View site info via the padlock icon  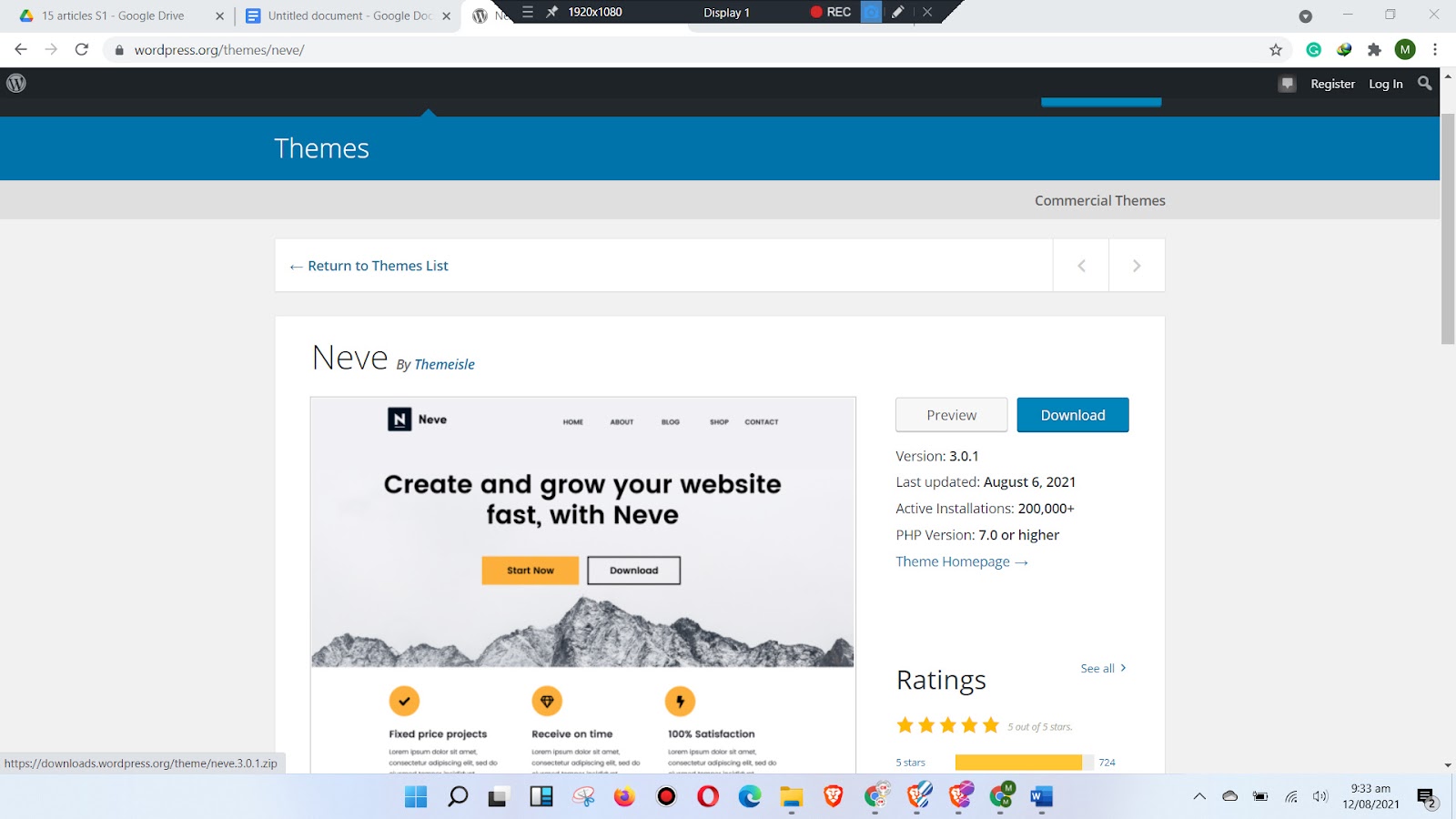(118, 50)
